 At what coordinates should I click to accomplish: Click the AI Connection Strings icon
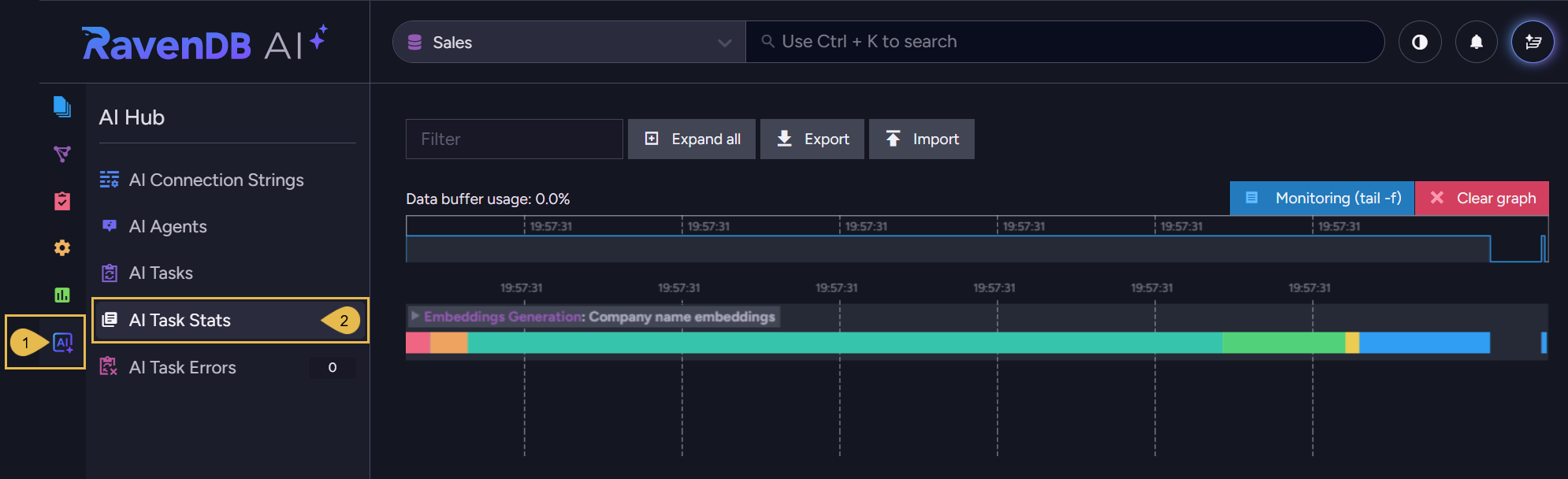coord(110,180)
